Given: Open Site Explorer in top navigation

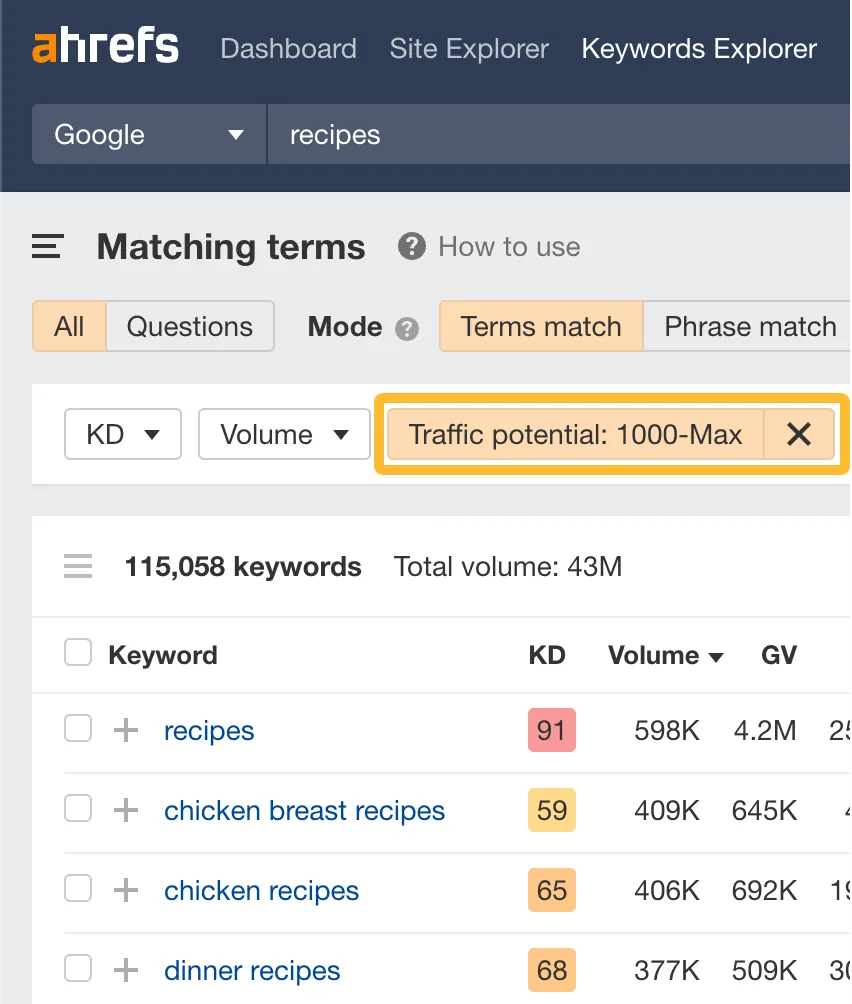Looking at the screenshot, I should pyautogui.click(x=469, y=49).
